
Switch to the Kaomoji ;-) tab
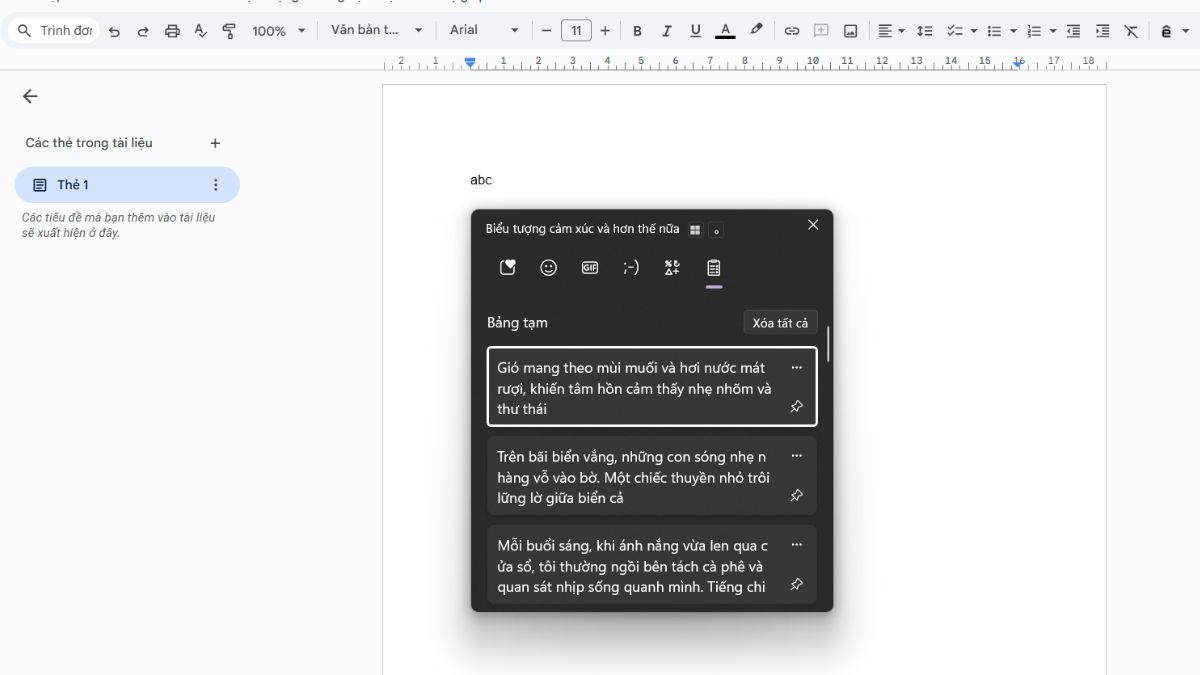(x=631, y=267)
